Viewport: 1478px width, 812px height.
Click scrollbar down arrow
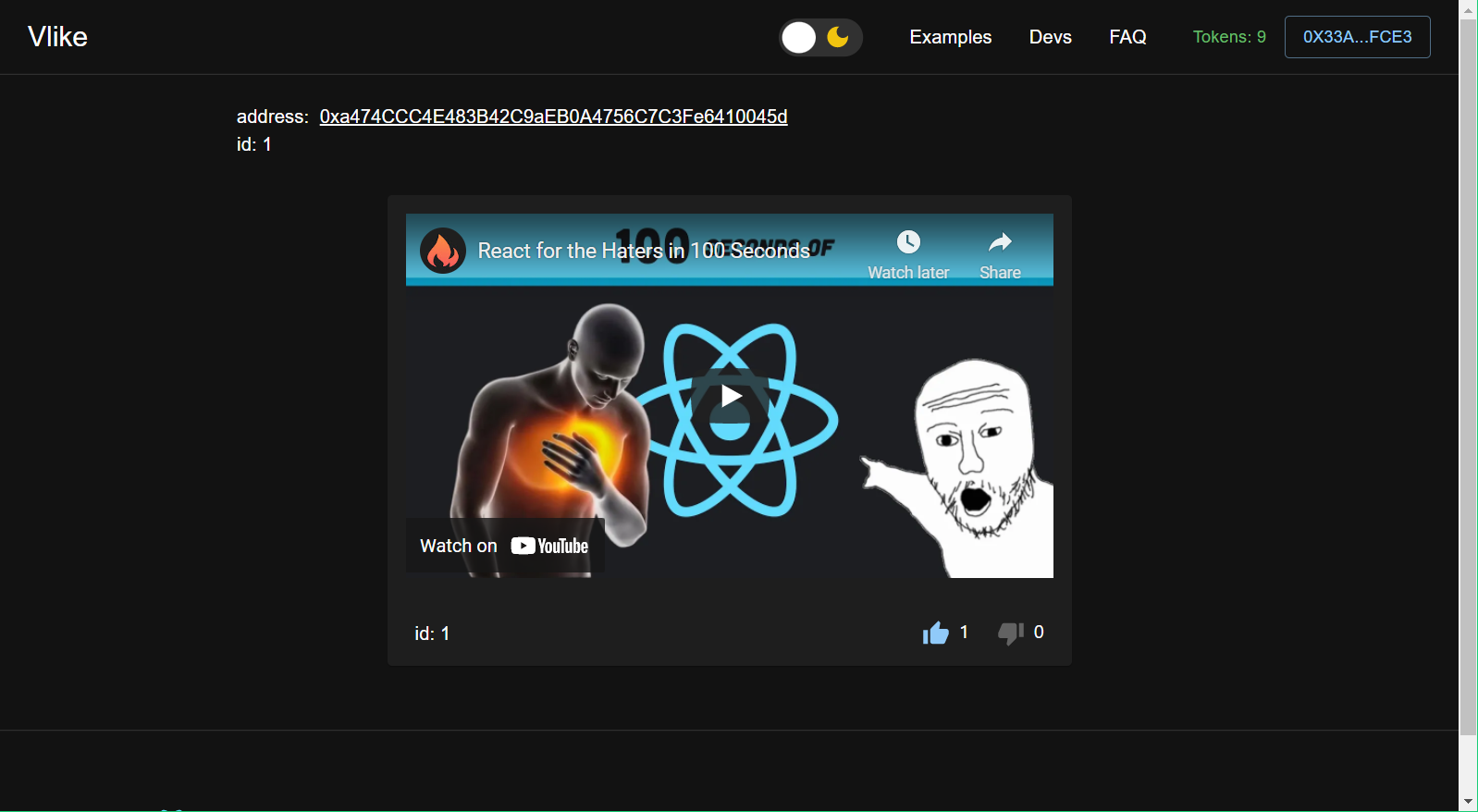click(1468, 802)
